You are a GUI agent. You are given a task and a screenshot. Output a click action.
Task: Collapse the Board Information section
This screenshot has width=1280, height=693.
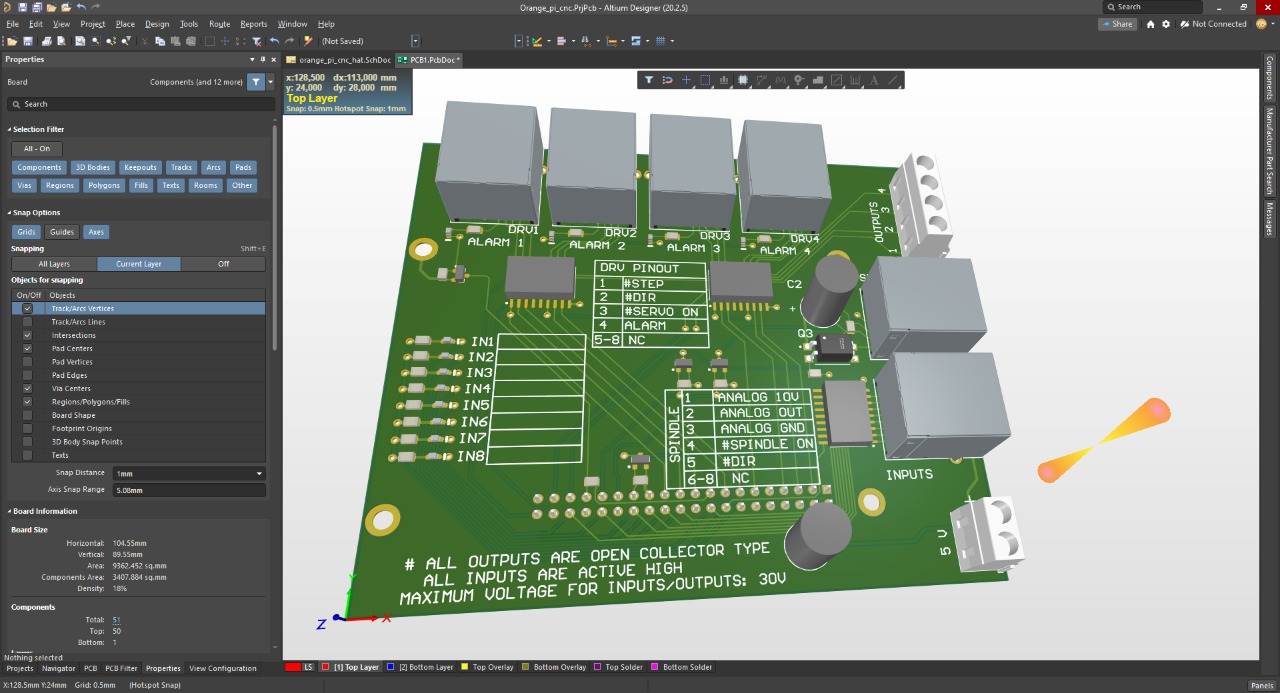[x=10, y=511]
